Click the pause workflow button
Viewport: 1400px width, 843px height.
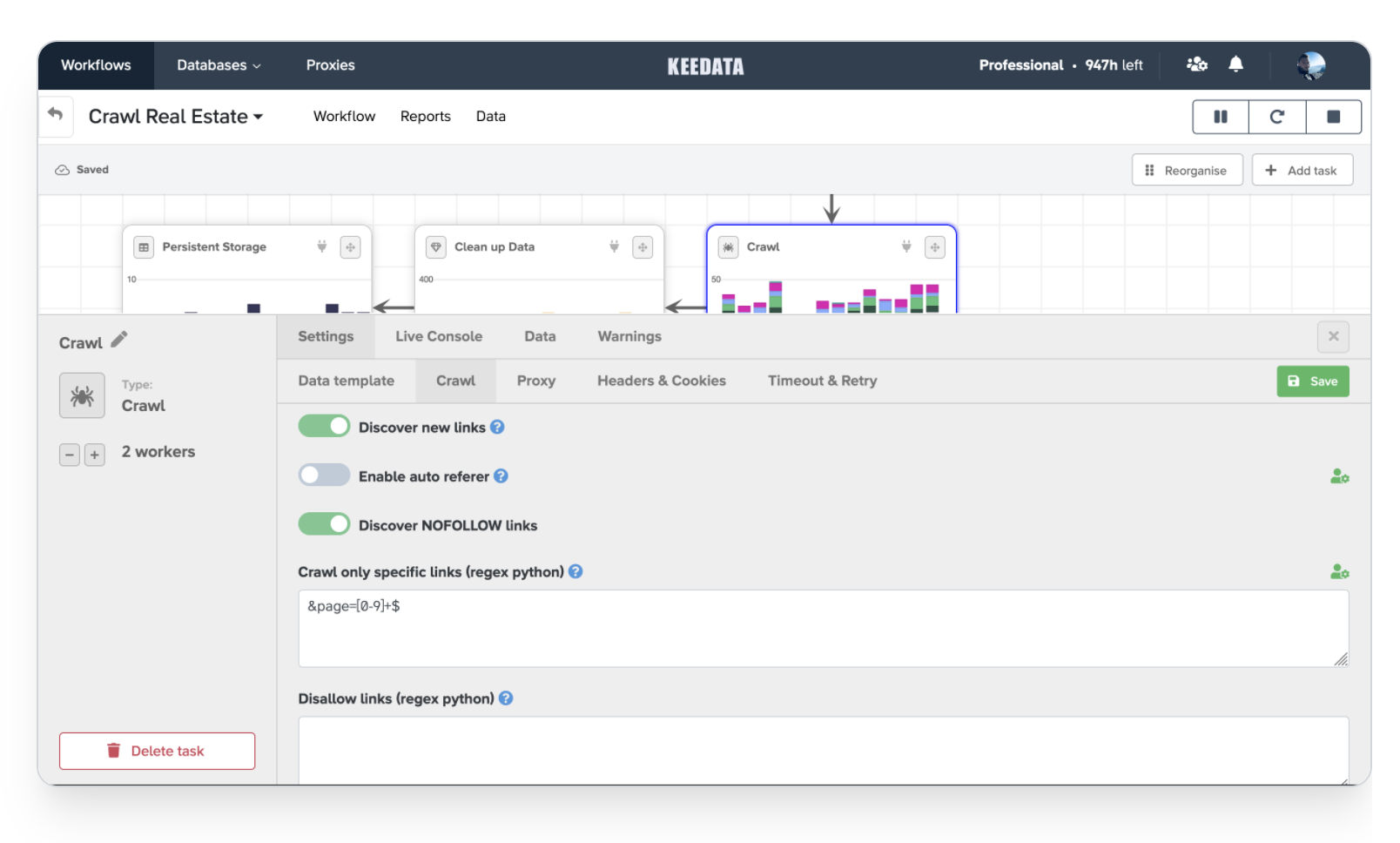(1220, 117)
